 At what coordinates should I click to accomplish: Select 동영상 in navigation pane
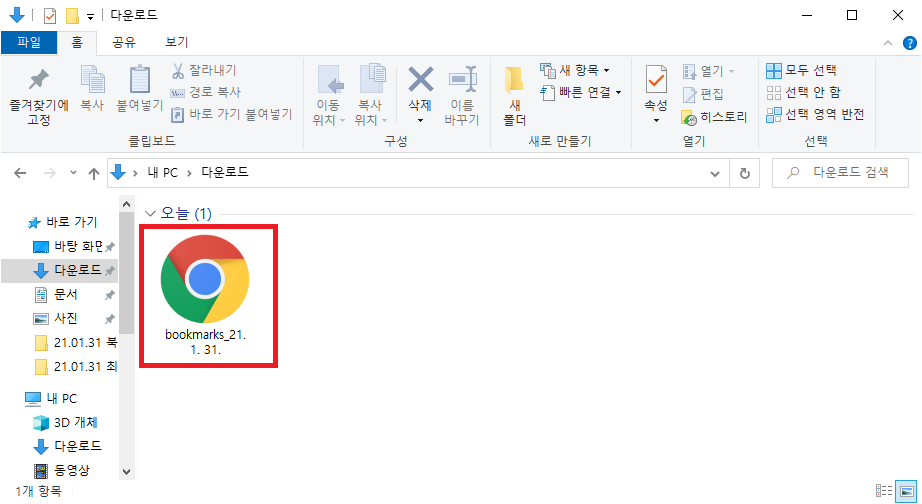pyautogui.click(x=62, y=470)
